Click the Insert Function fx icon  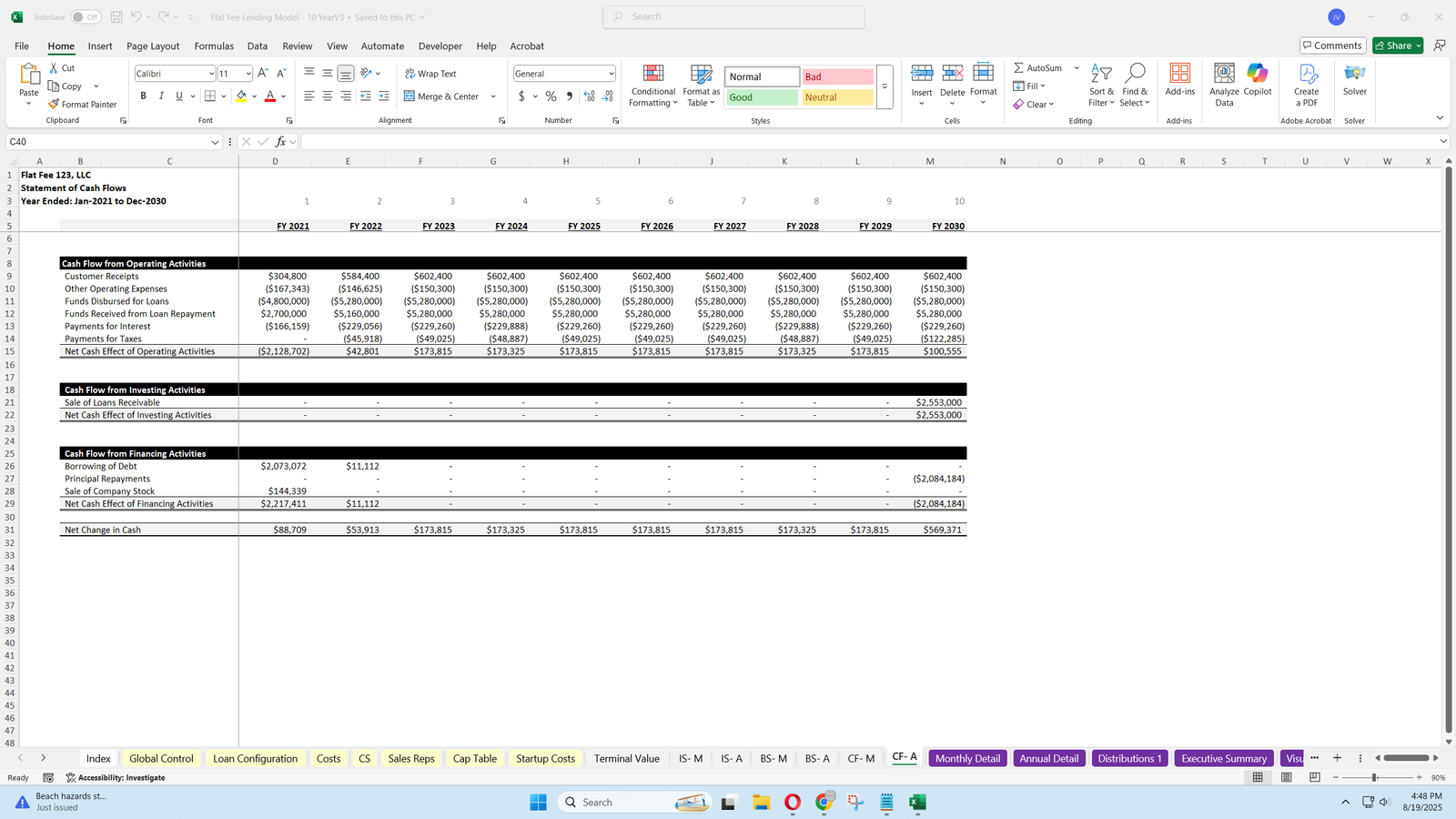point(281,142)
